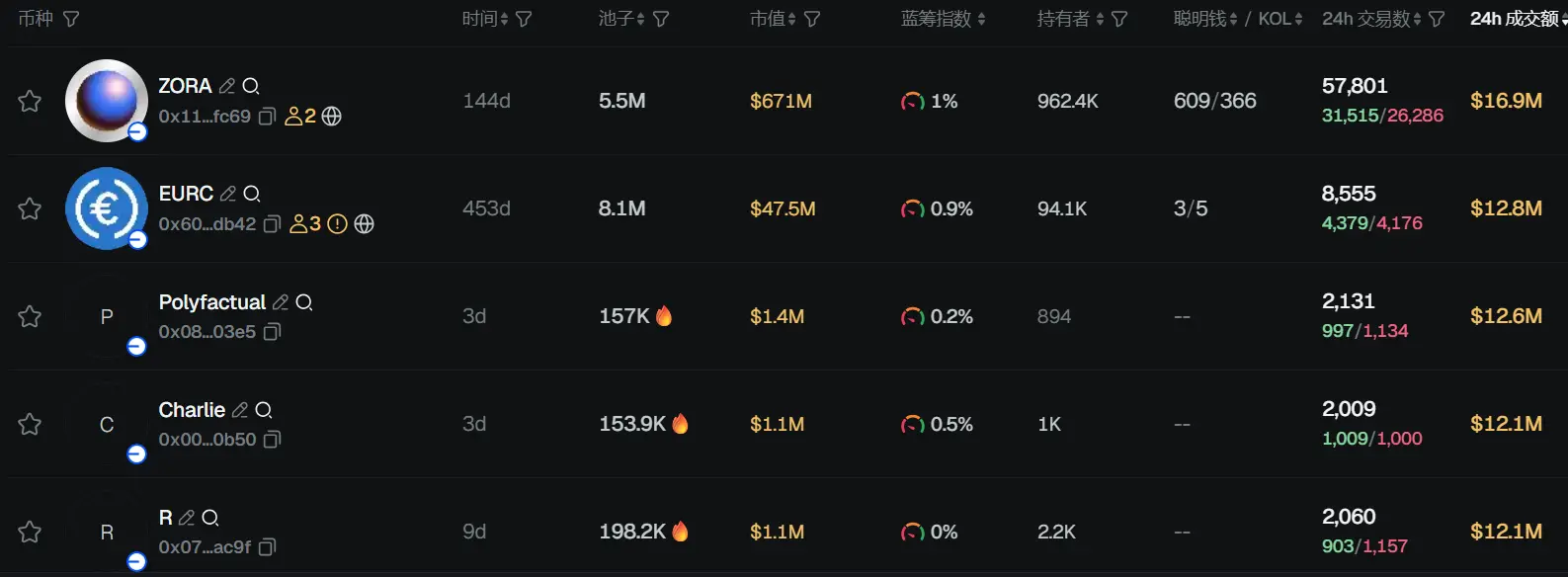Screen dimensions: 1568x577
Task: Toggle the EURC favorite star
Action: click(30, 208)
